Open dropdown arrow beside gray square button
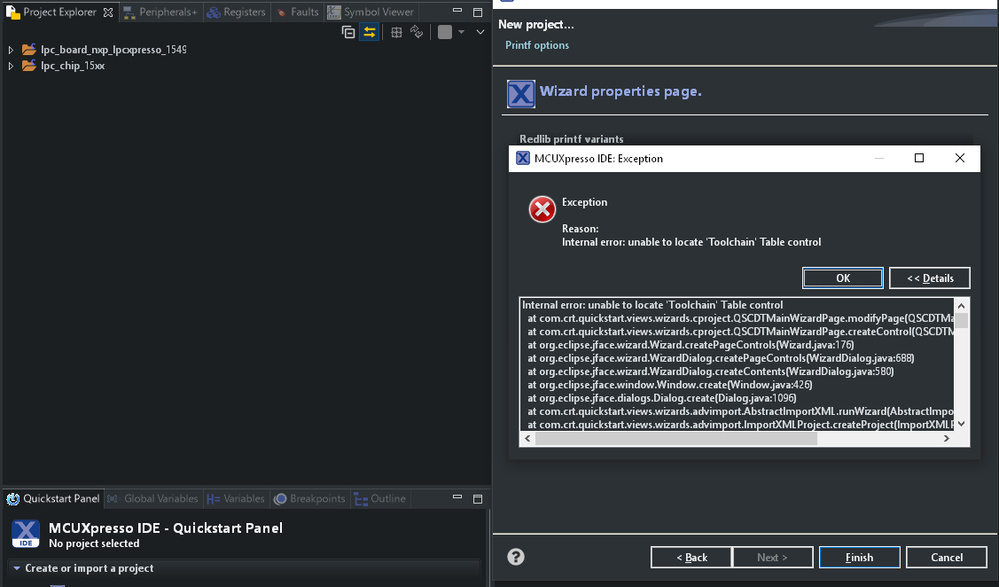The image size is (999, 587). click(461, 32)
